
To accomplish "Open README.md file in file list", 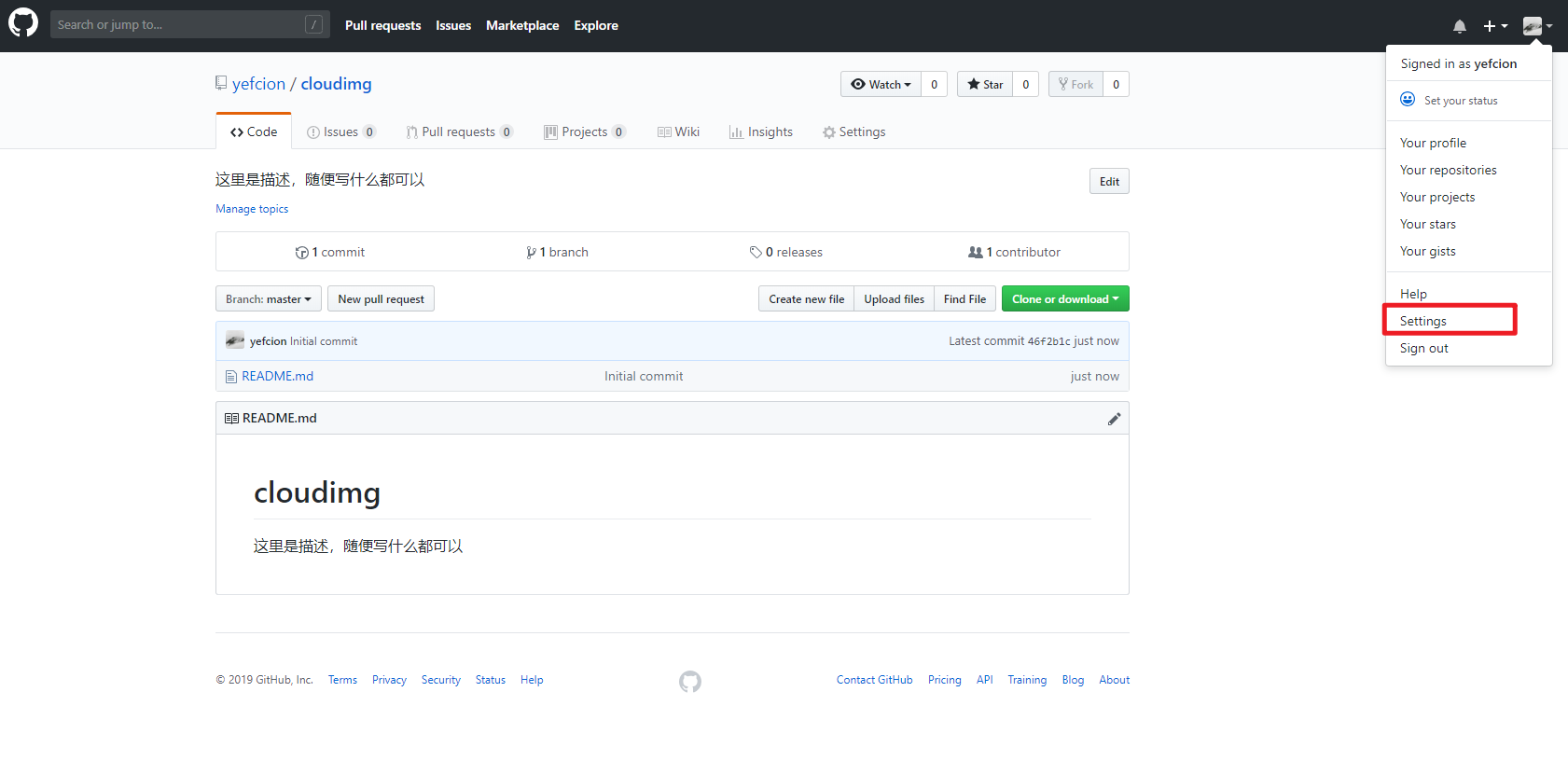I will click(x=278, y=376).
